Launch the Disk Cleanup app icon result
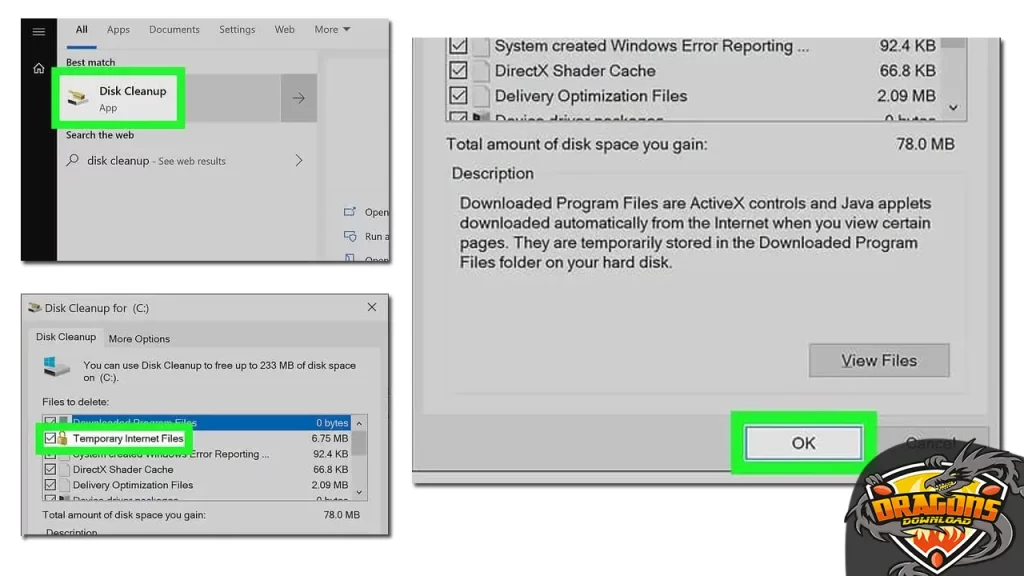The width and height of the screenshot is (1024, 576). point(77,98)
